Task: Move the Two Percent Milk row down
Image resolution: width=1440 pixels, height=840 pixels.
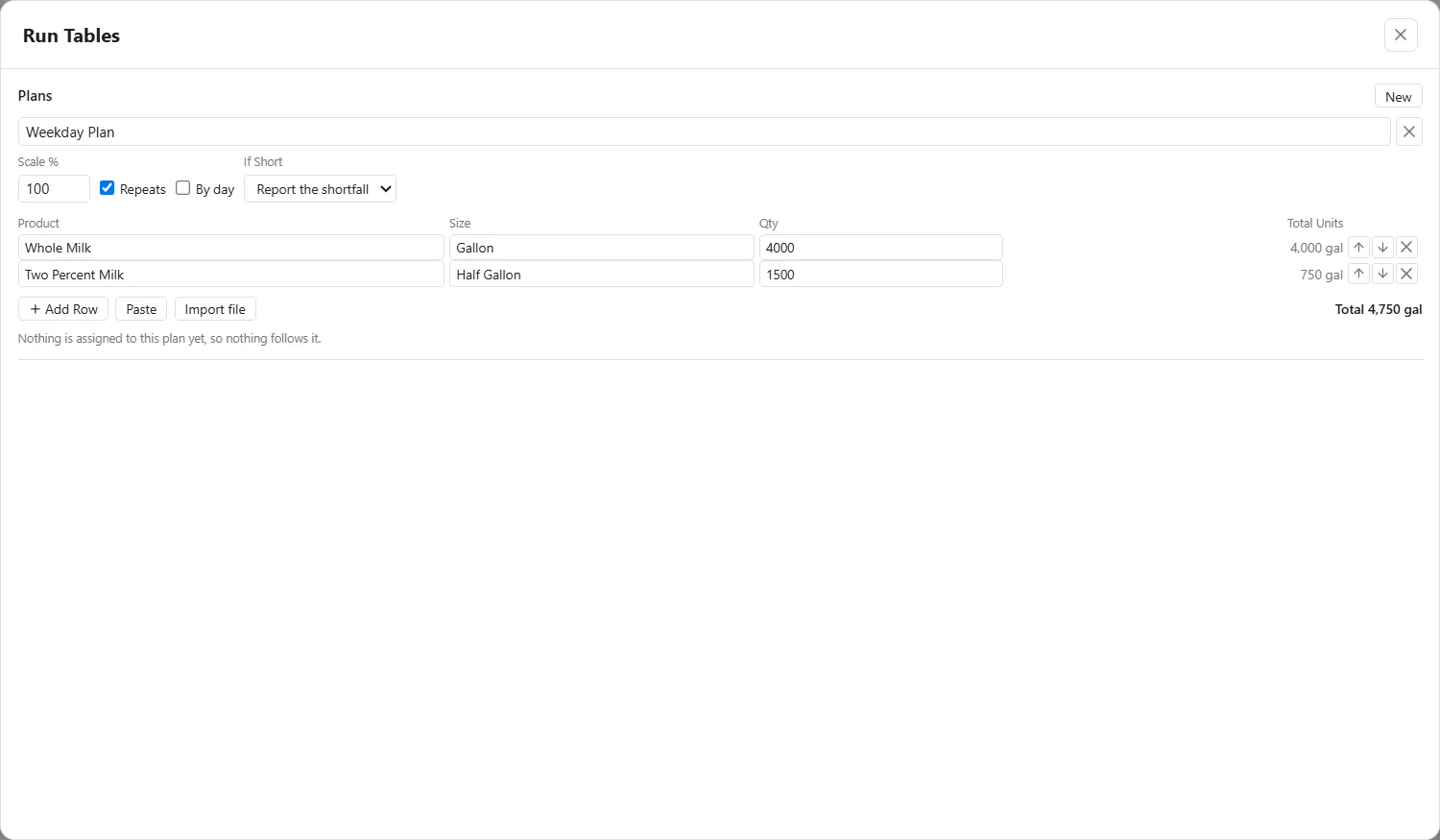Action: [1382, 274]
